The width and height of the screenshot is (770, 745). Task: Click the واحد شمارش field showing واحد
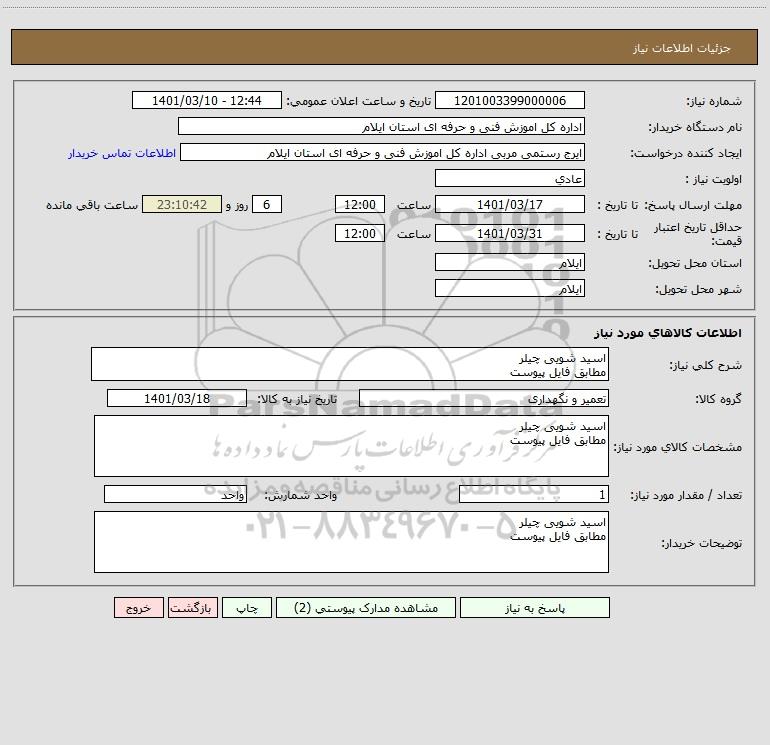[175, 494]
